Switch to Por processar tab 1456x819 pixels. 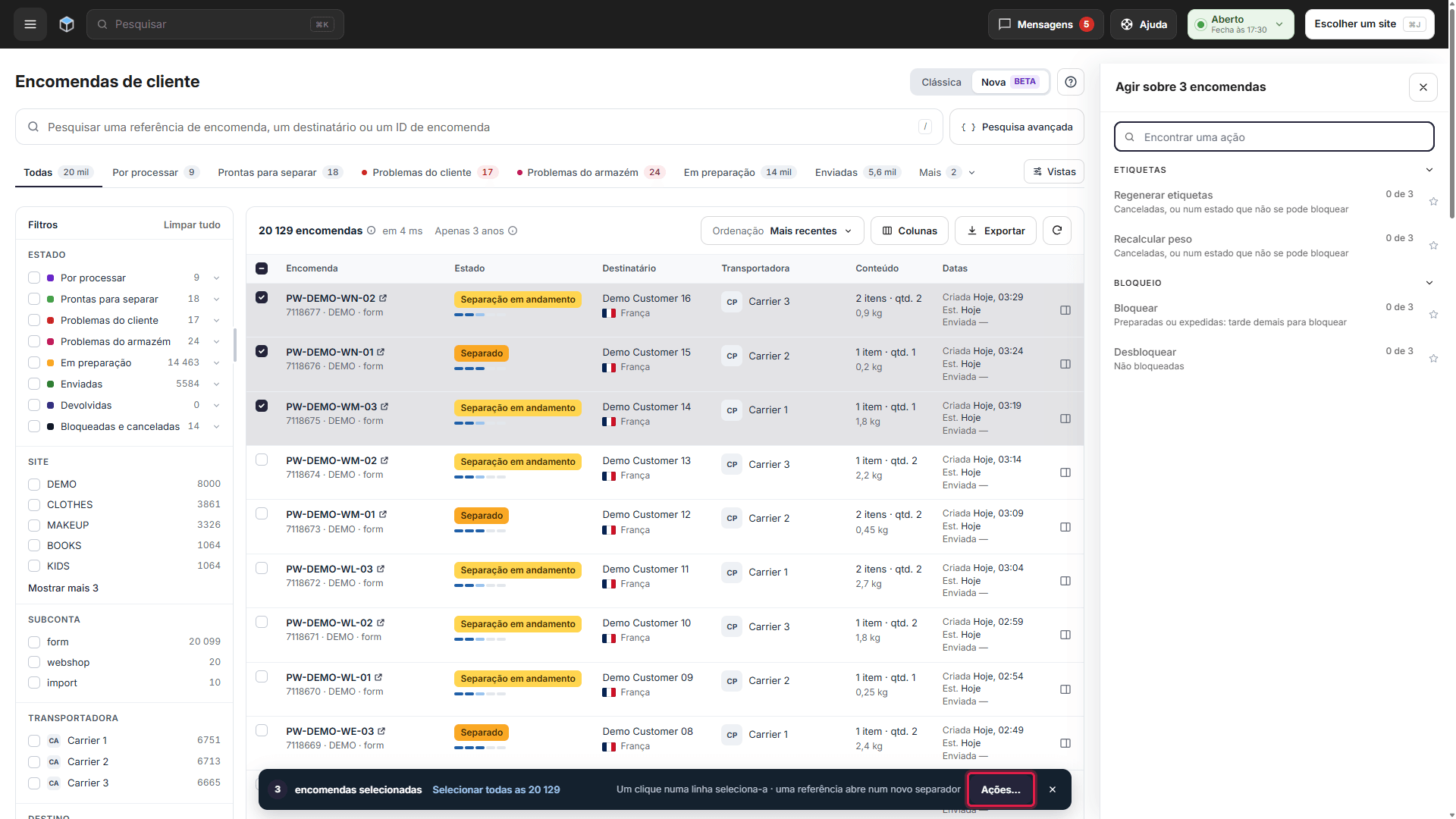point(155,172)
